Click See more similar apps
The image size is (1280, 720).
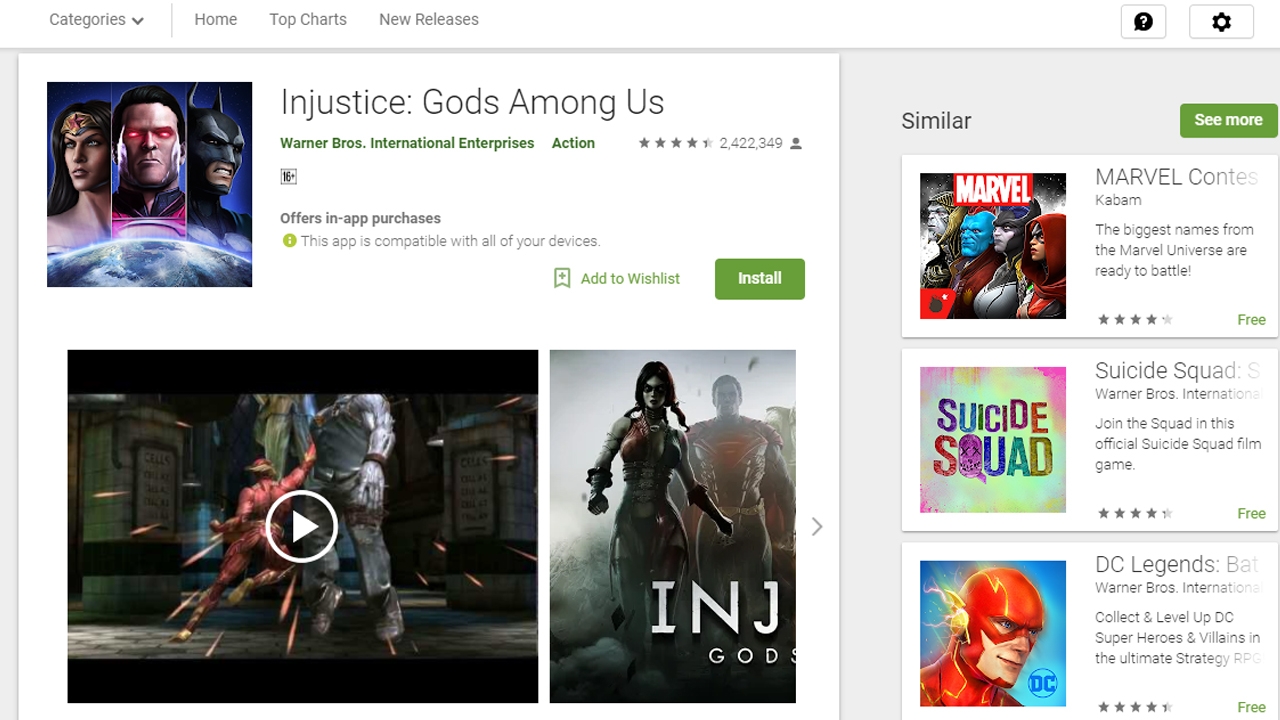(1229, 120)
